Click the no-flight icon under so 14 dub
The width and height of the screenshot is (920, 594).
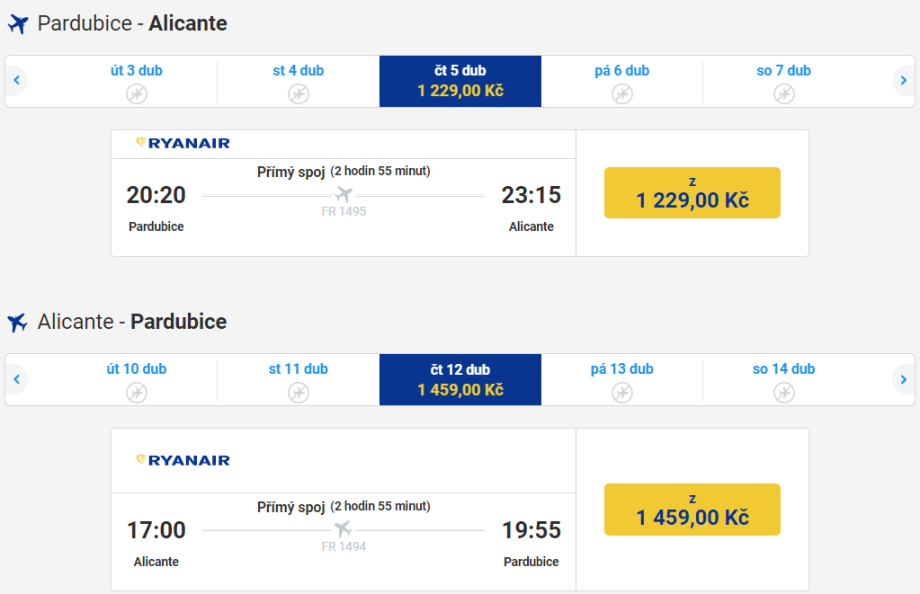click(784, 393)
